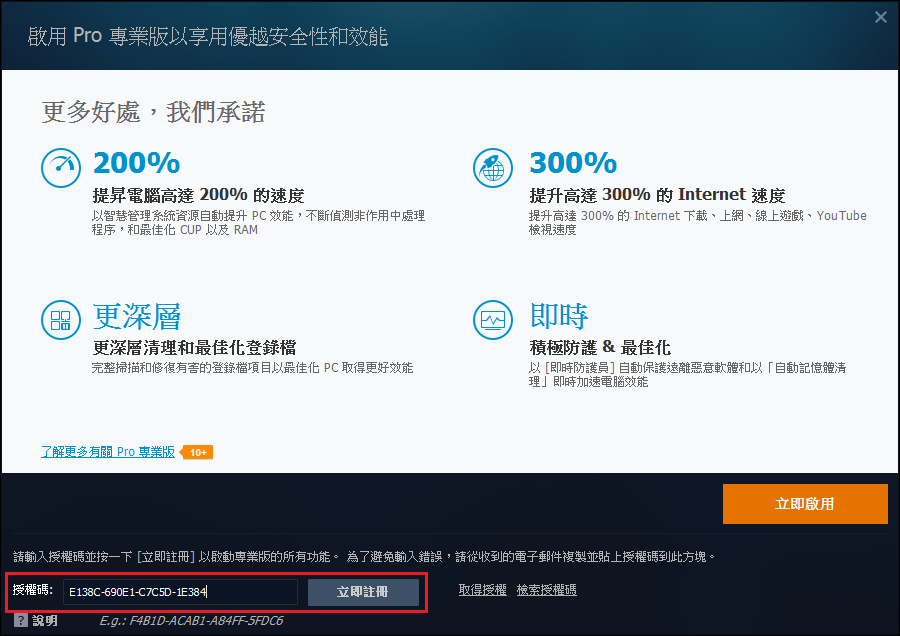
Task: Open the 檢索授權碼 link
Action: pyautogui.click(x=546, y=590)
